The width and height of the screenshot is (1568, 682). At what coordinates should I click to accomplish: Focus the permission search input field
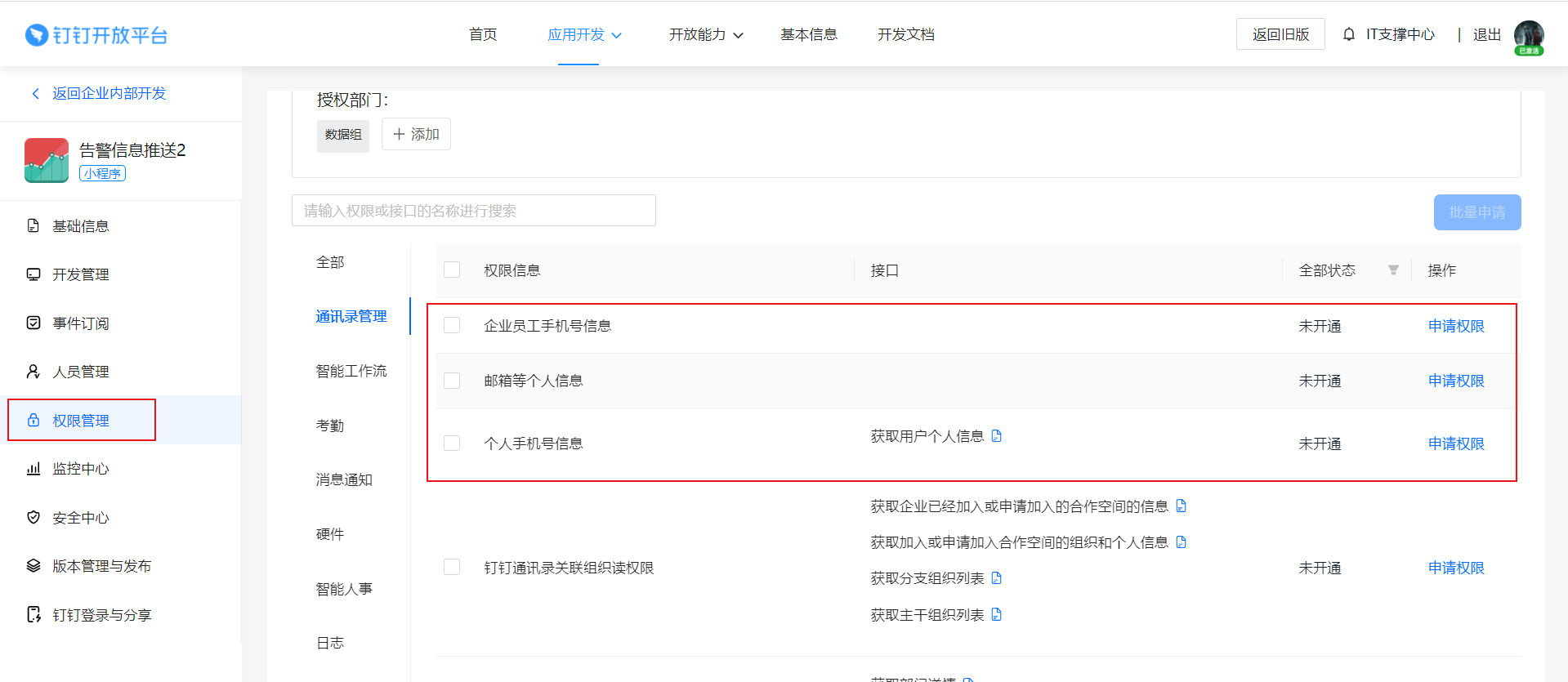click(474, 211)
